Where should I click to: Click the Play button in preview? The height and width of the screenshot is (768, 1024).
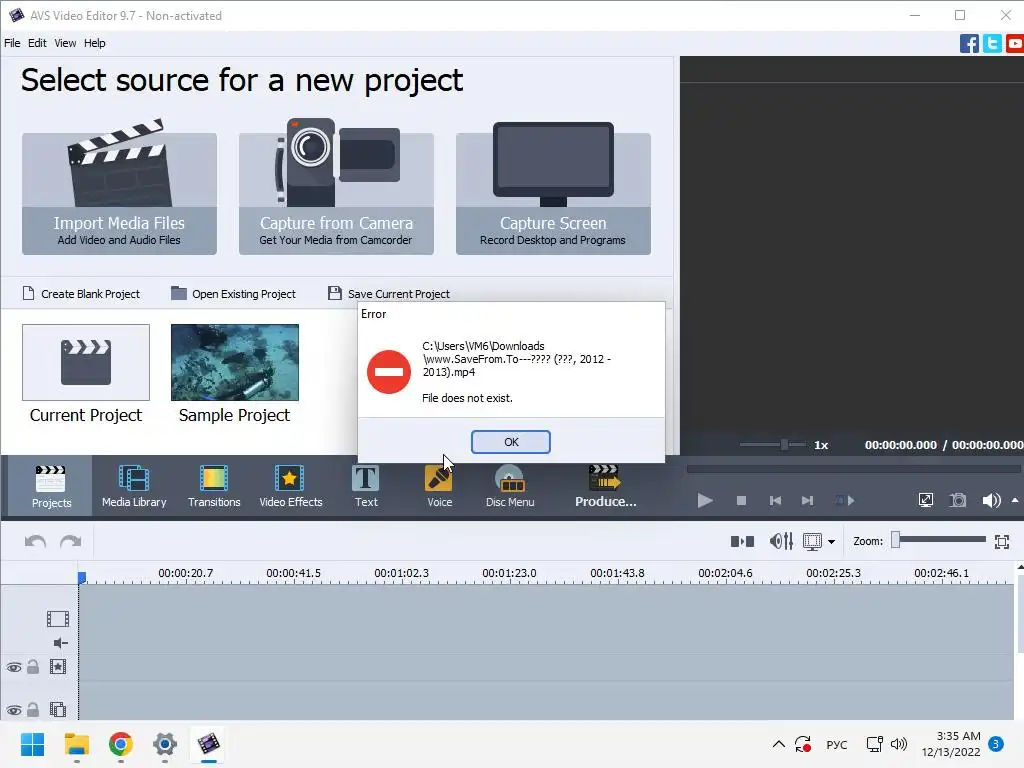click(x=705, y=501)
